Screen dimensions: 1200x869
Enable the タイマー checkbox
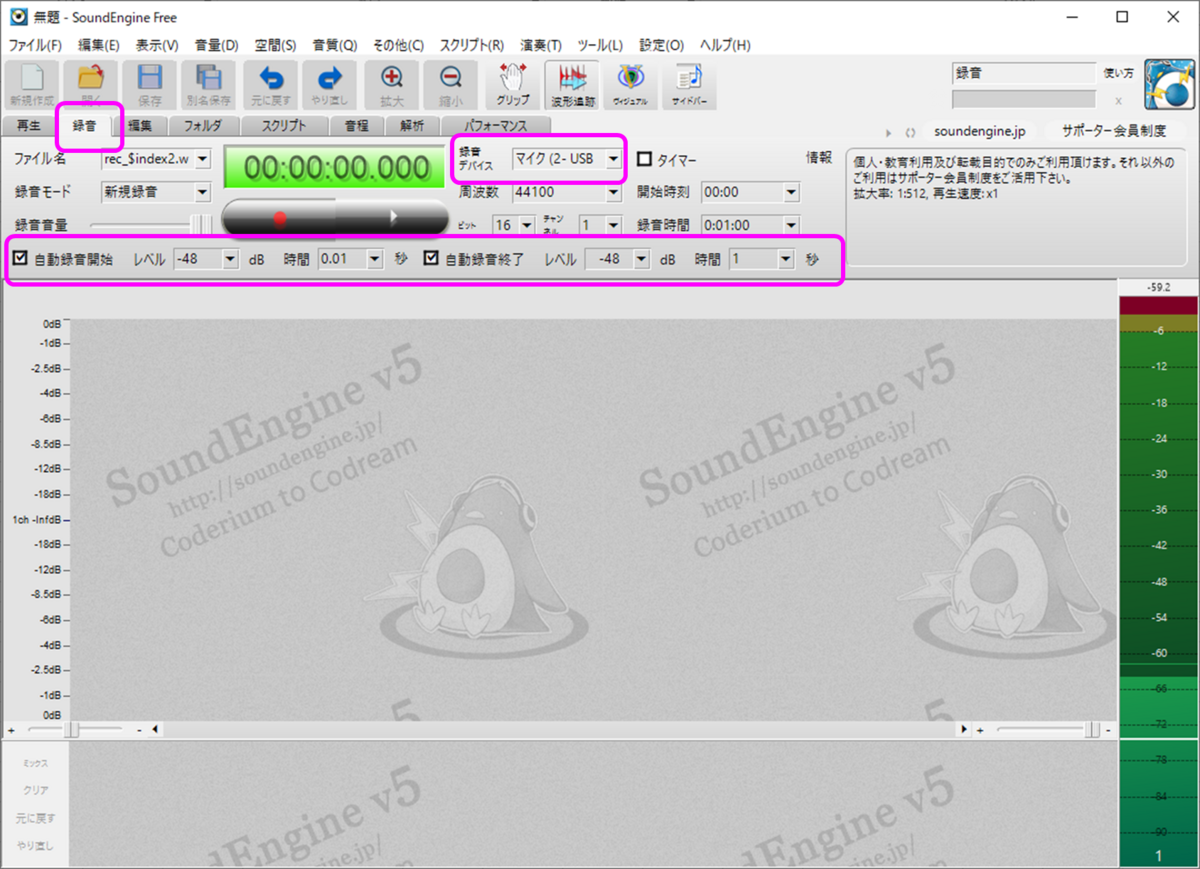point(645,159)
